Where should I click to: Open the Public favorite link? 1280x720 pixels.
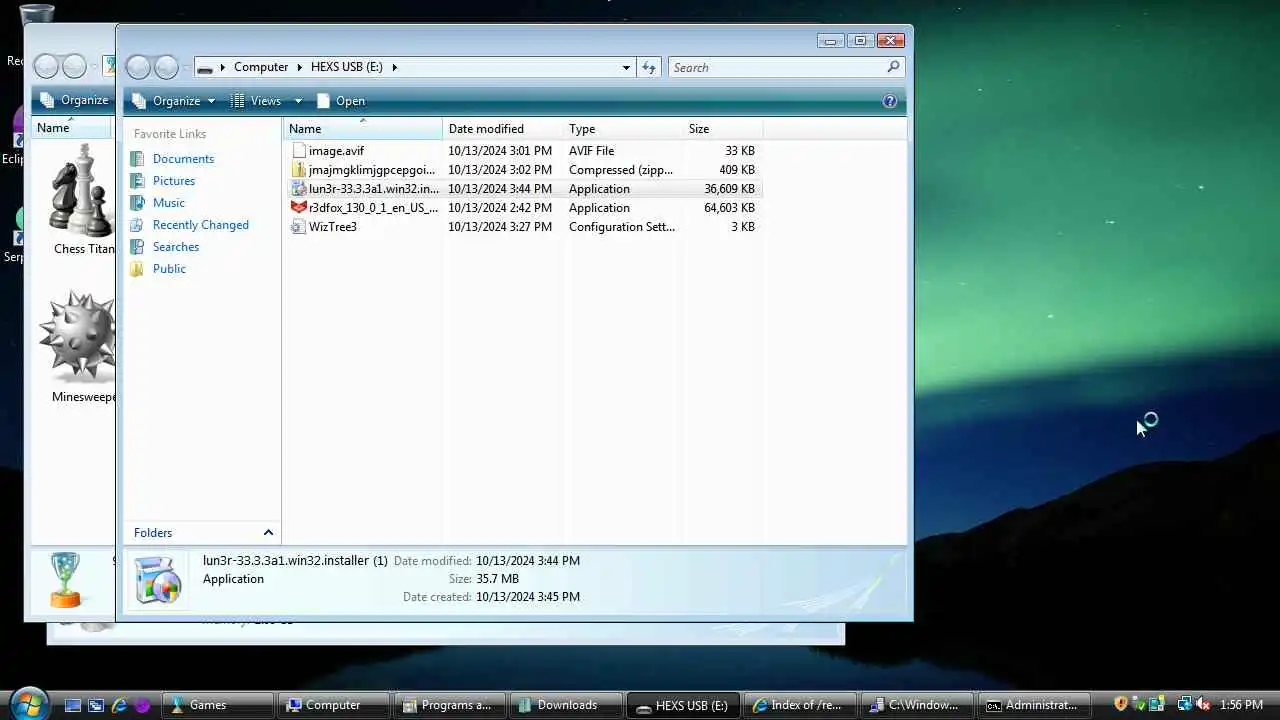[x=169, y=269]
